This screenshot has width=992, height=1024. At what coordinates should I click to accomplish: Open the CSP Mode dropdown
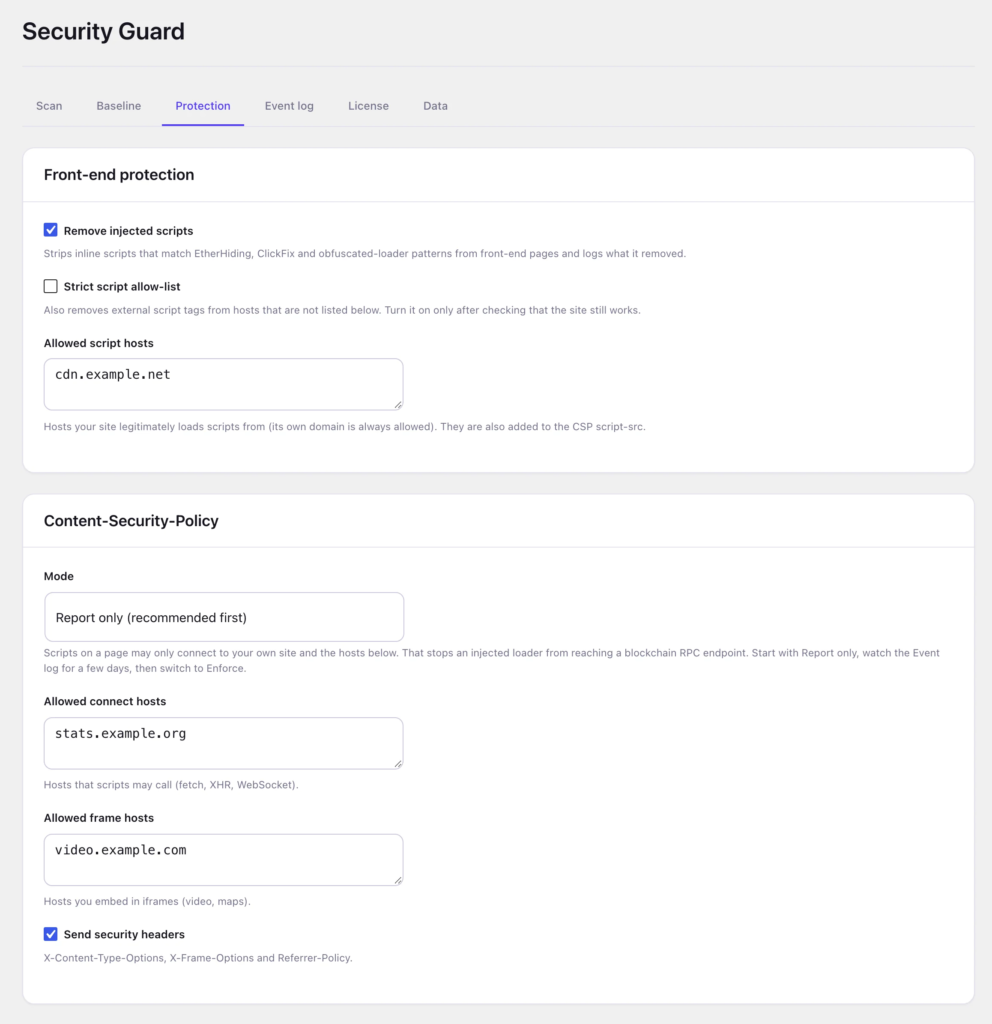pyautogui.click(x=224, y=617)
